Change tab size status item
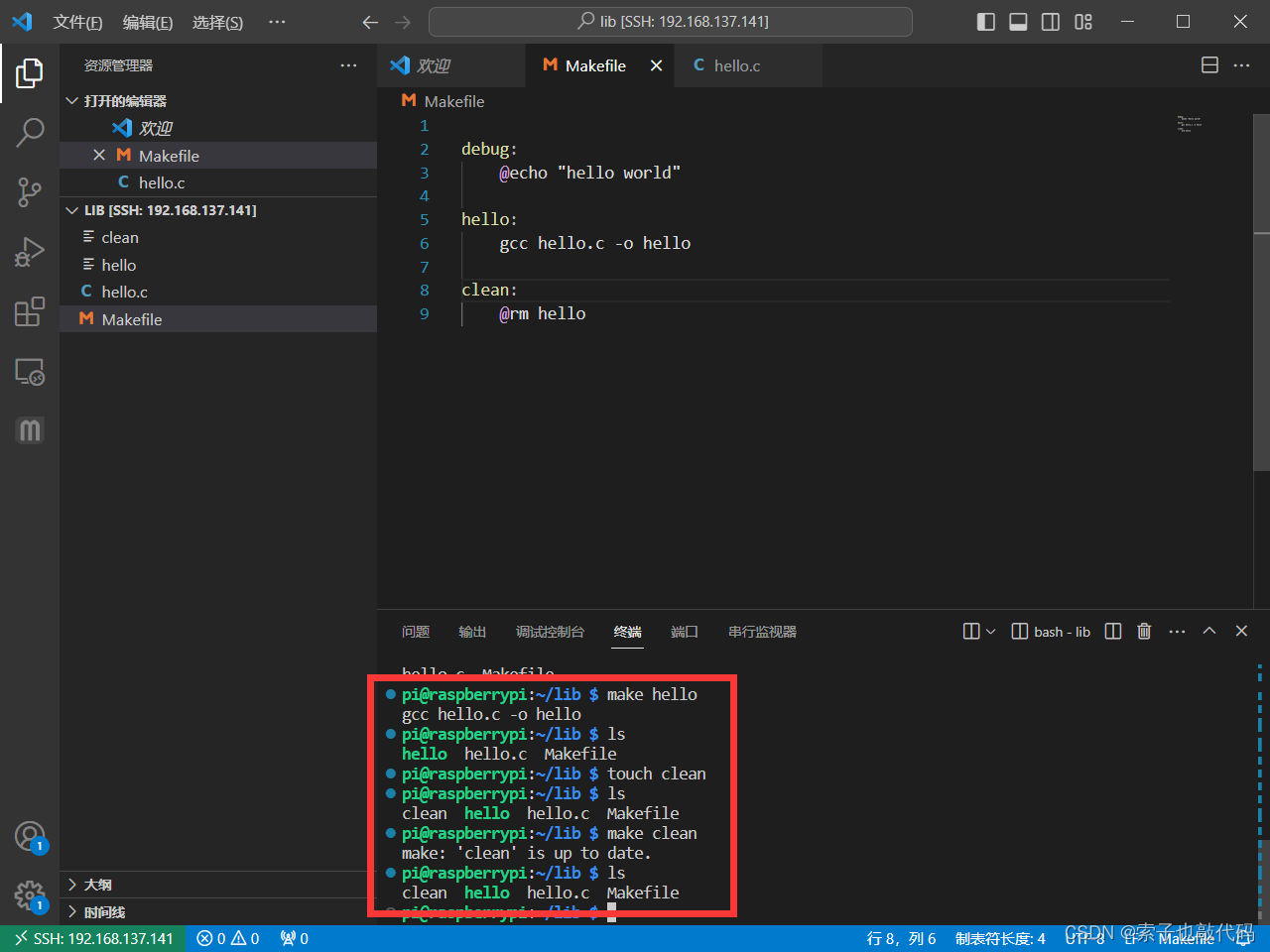Screen dimensions: 1270x952 [x=1000, y=938]
